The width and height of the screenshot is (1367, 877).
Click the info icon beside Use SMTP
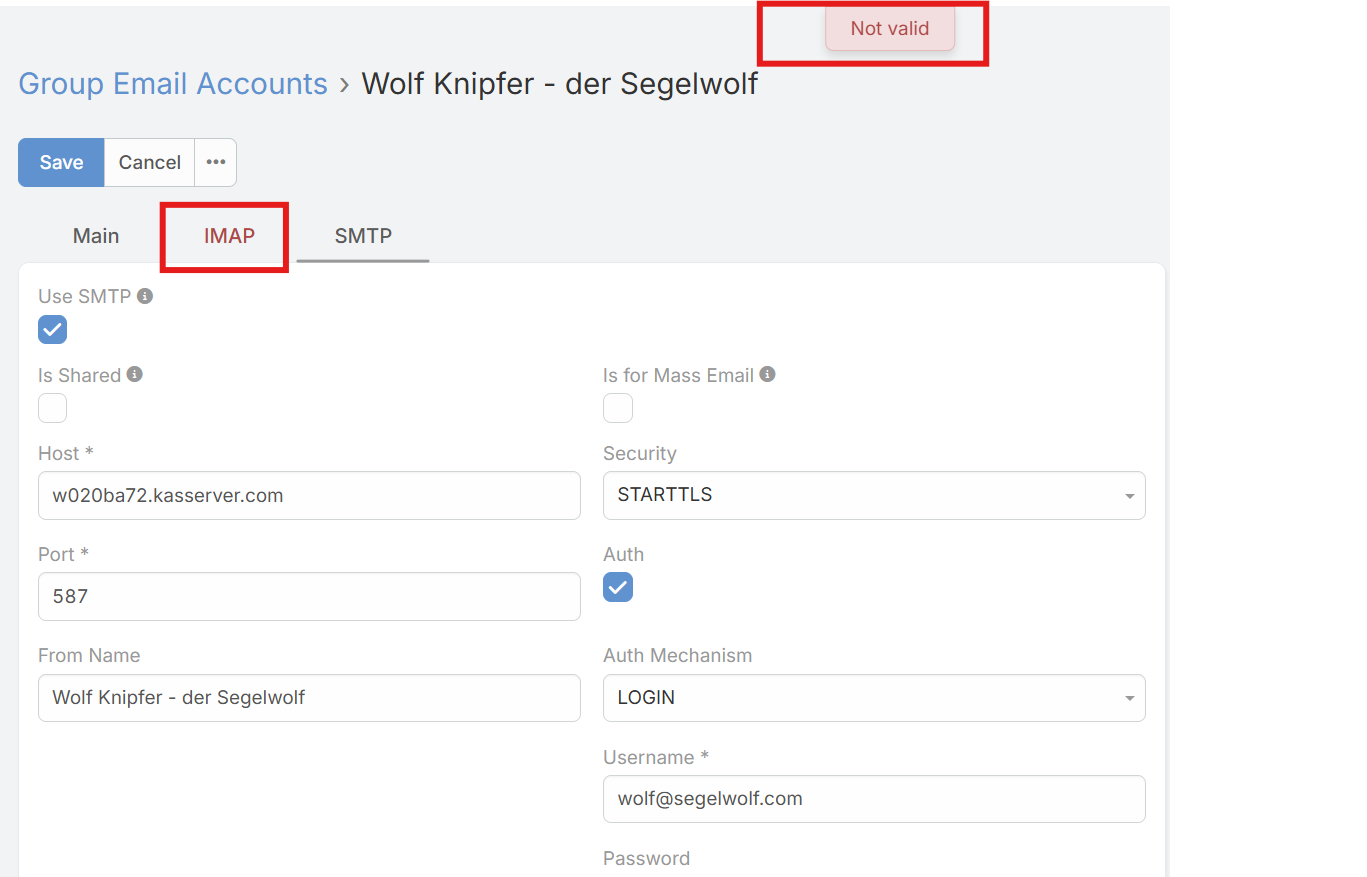pos(145,296)
